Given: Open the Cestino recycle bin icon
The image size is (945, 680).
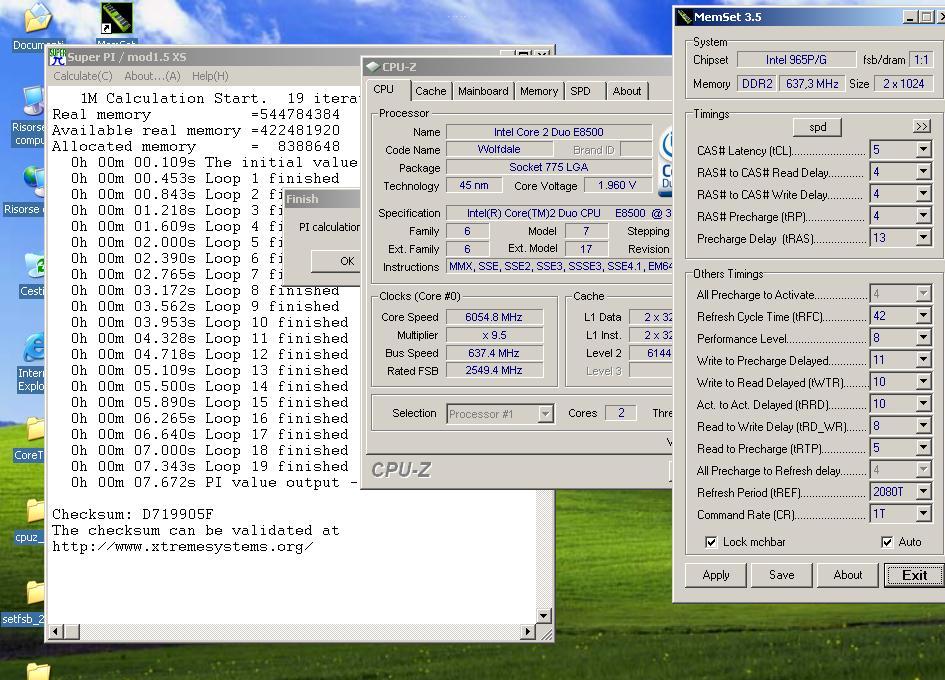Looking at the screenshot, I should (34, 272).
